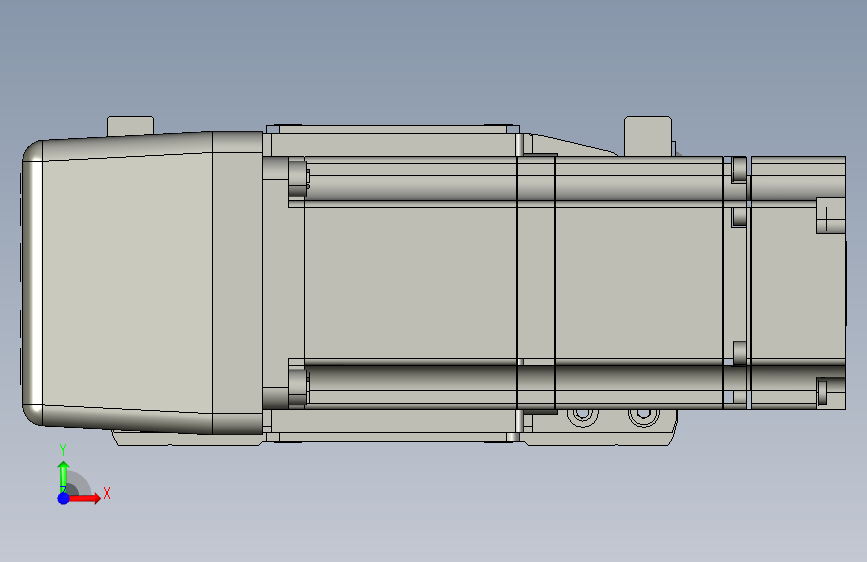Click the blue Z axis dot of the triad
867x562 pixels.
tap(63, 498)
